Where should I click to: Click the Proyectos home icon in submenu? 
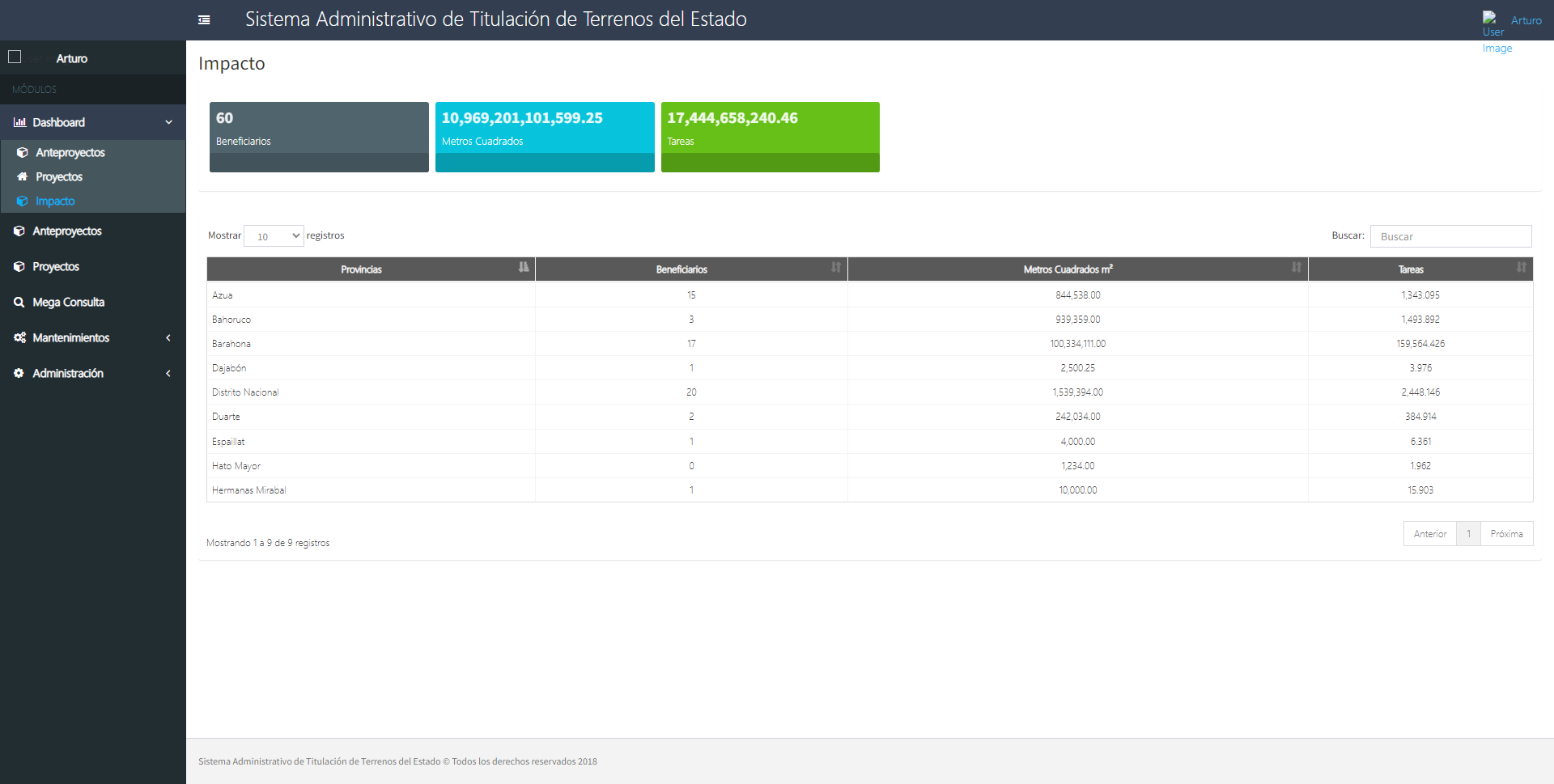coord(23,176)
